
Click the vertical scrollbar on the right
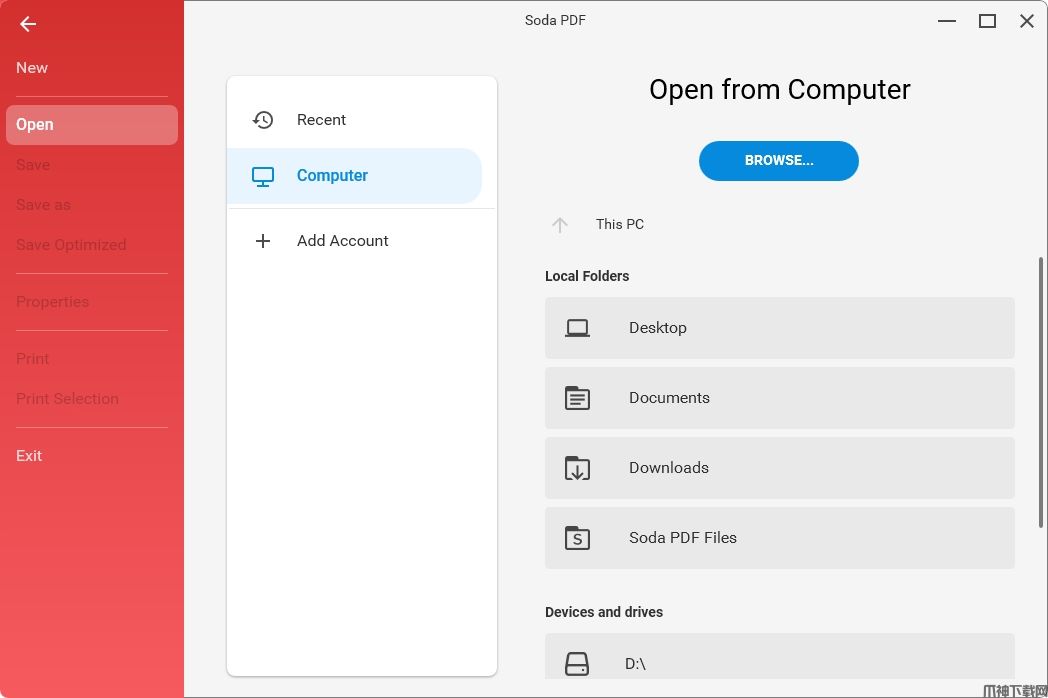click(1041, 392)
